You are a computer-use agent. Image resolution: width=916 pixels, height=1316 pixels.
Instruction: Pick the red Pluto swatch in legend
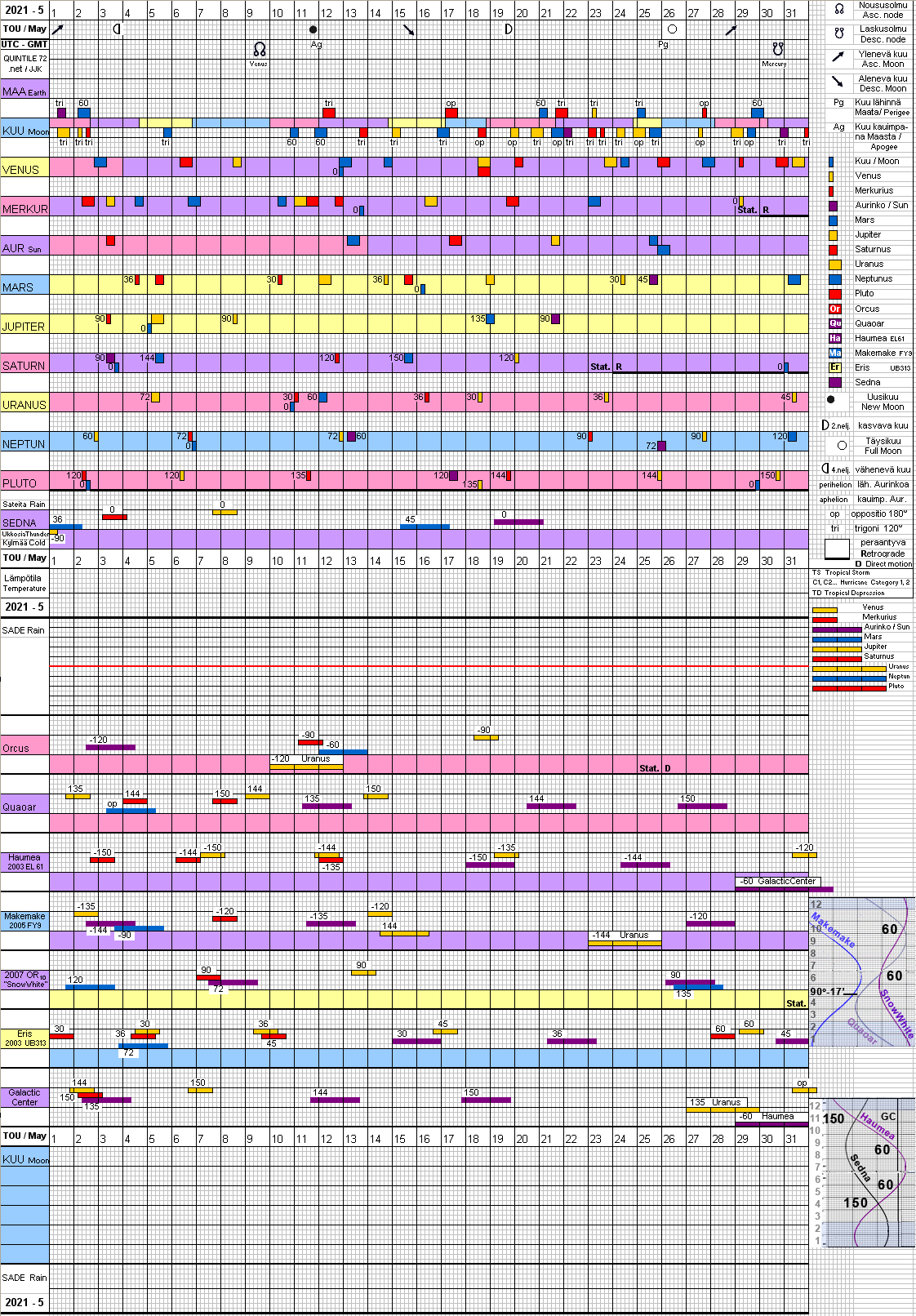pos(834,294)
